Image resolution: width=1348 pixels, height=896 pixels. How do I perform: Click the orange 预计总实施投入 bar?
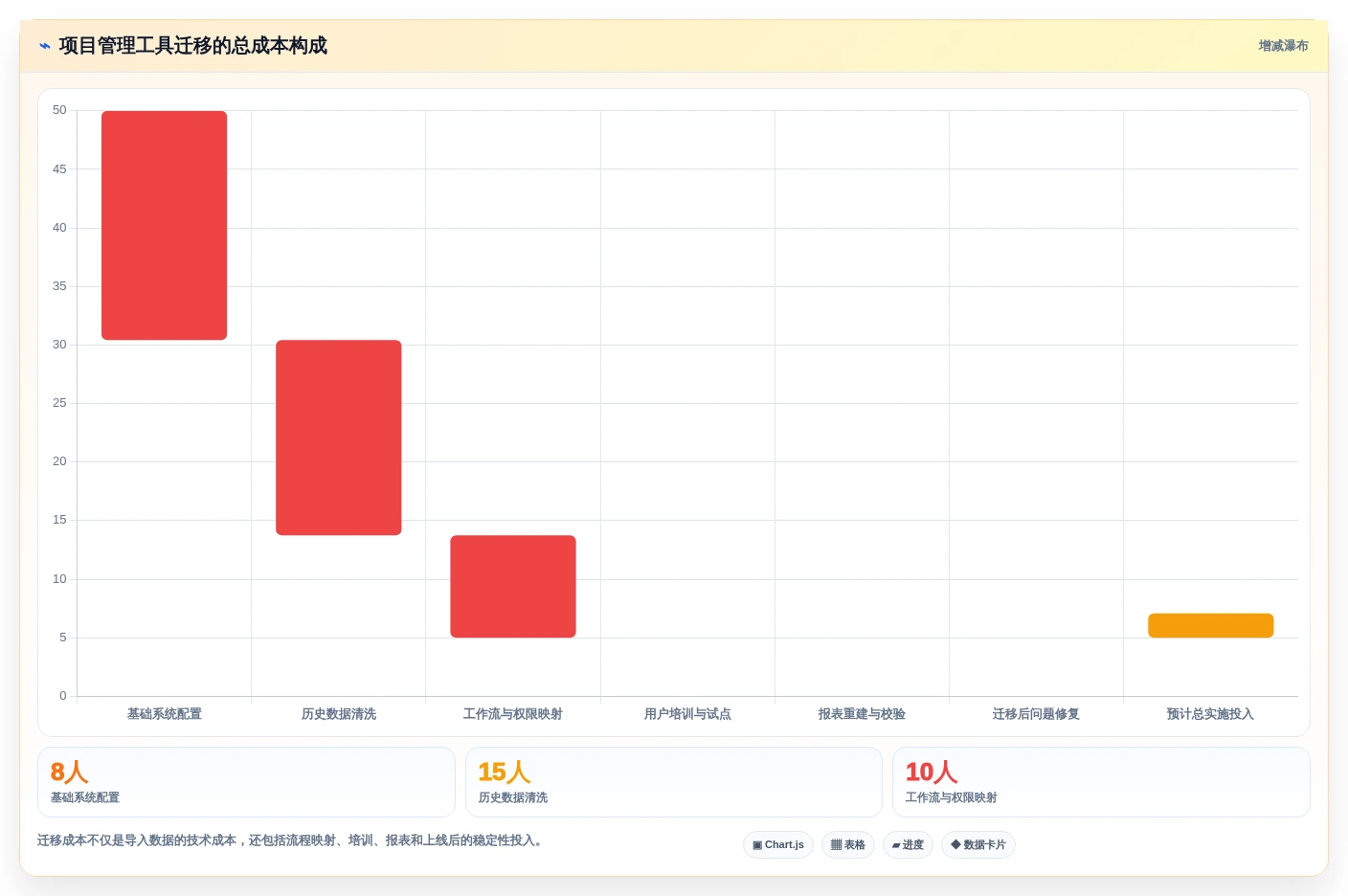click(x=1211, y=625)
